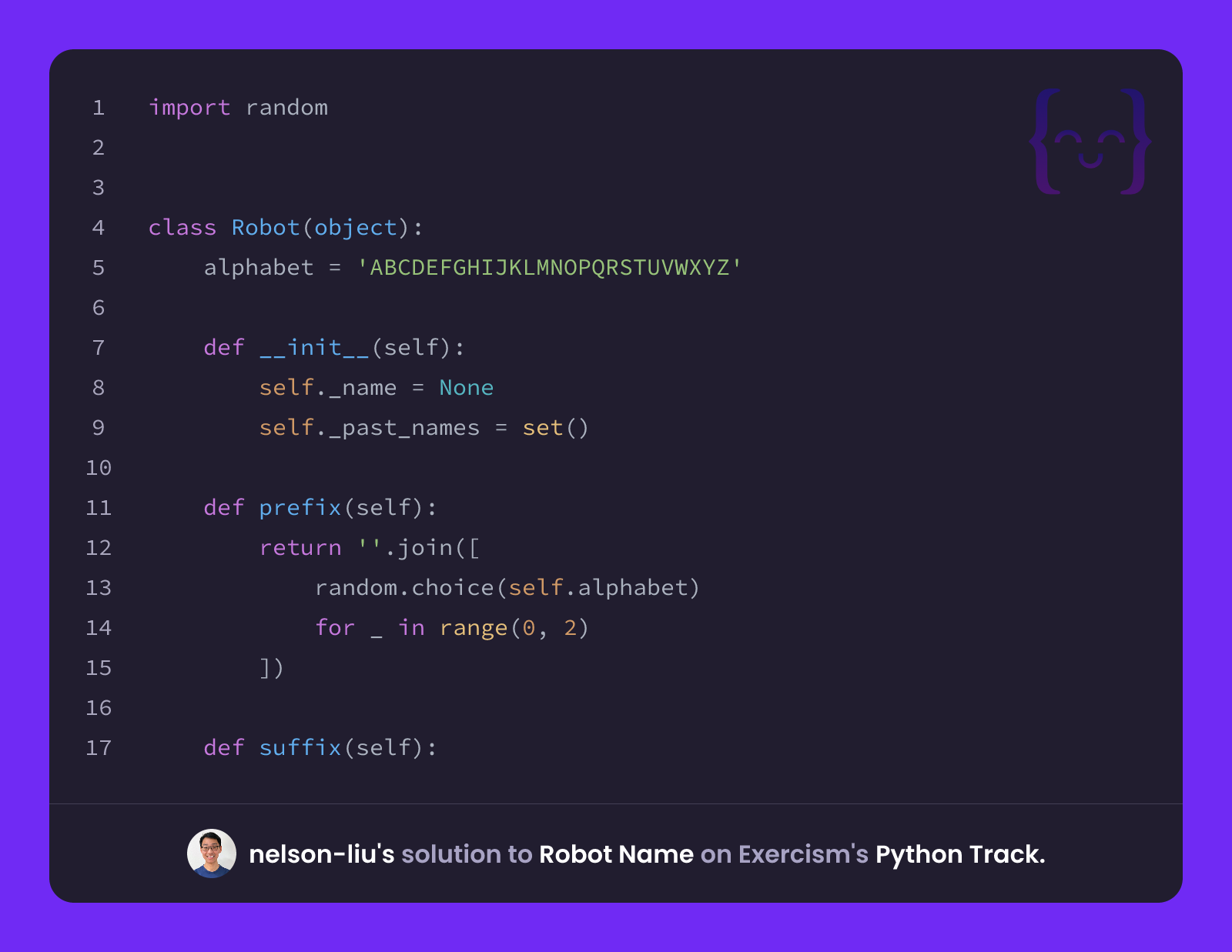Click the word Exercism's in footer

pos(803,854)
